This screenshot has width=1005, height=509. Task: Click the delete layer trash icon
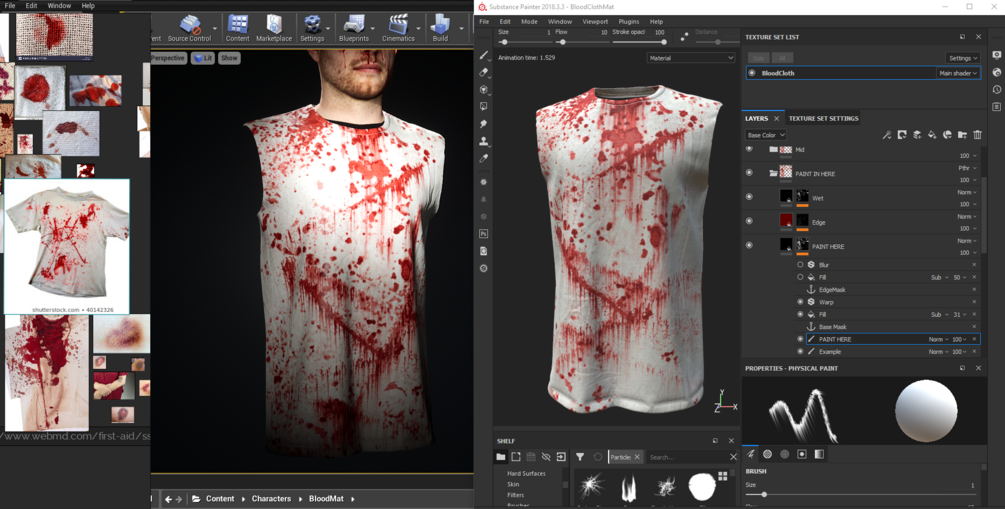(977, 135)
